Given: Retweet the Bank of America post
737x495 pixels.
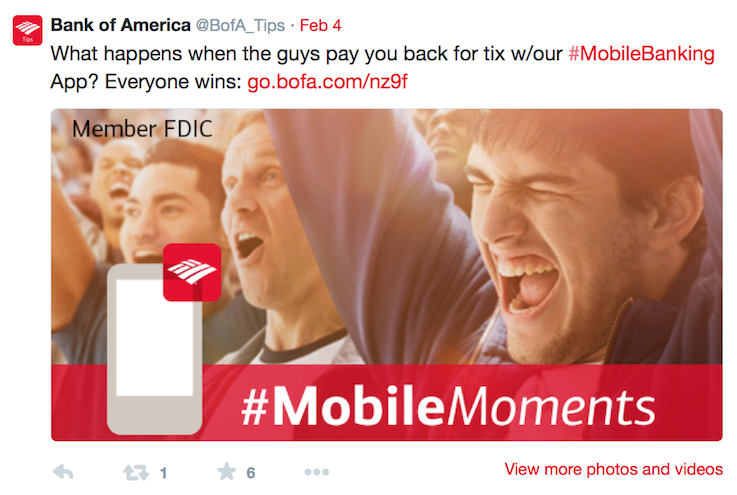Looking at the screenshot, I should (135, 472).
